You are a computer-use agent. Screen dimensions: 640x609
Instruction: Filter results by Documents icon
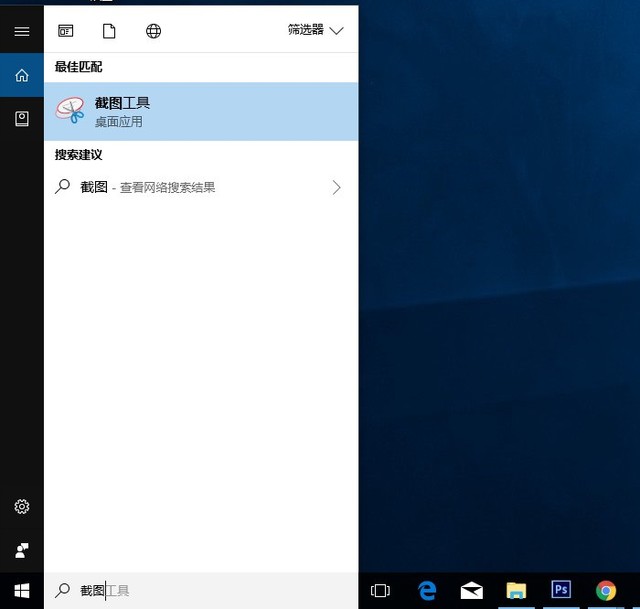pyautogui.click(x=109, y=31)
